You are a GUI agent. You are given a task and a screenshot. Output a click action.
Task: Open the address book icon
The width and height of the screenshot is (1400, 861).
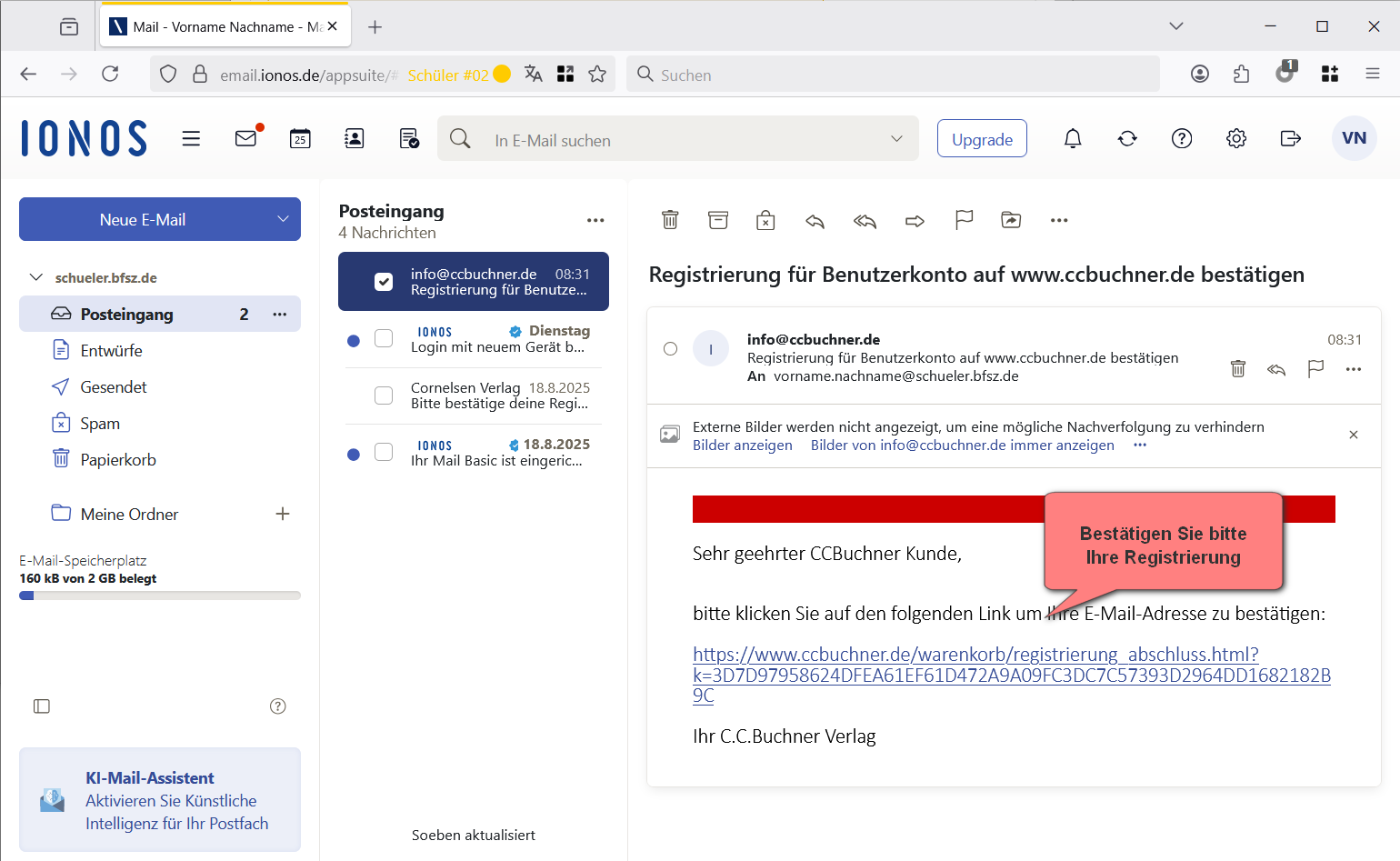point(354,138)
